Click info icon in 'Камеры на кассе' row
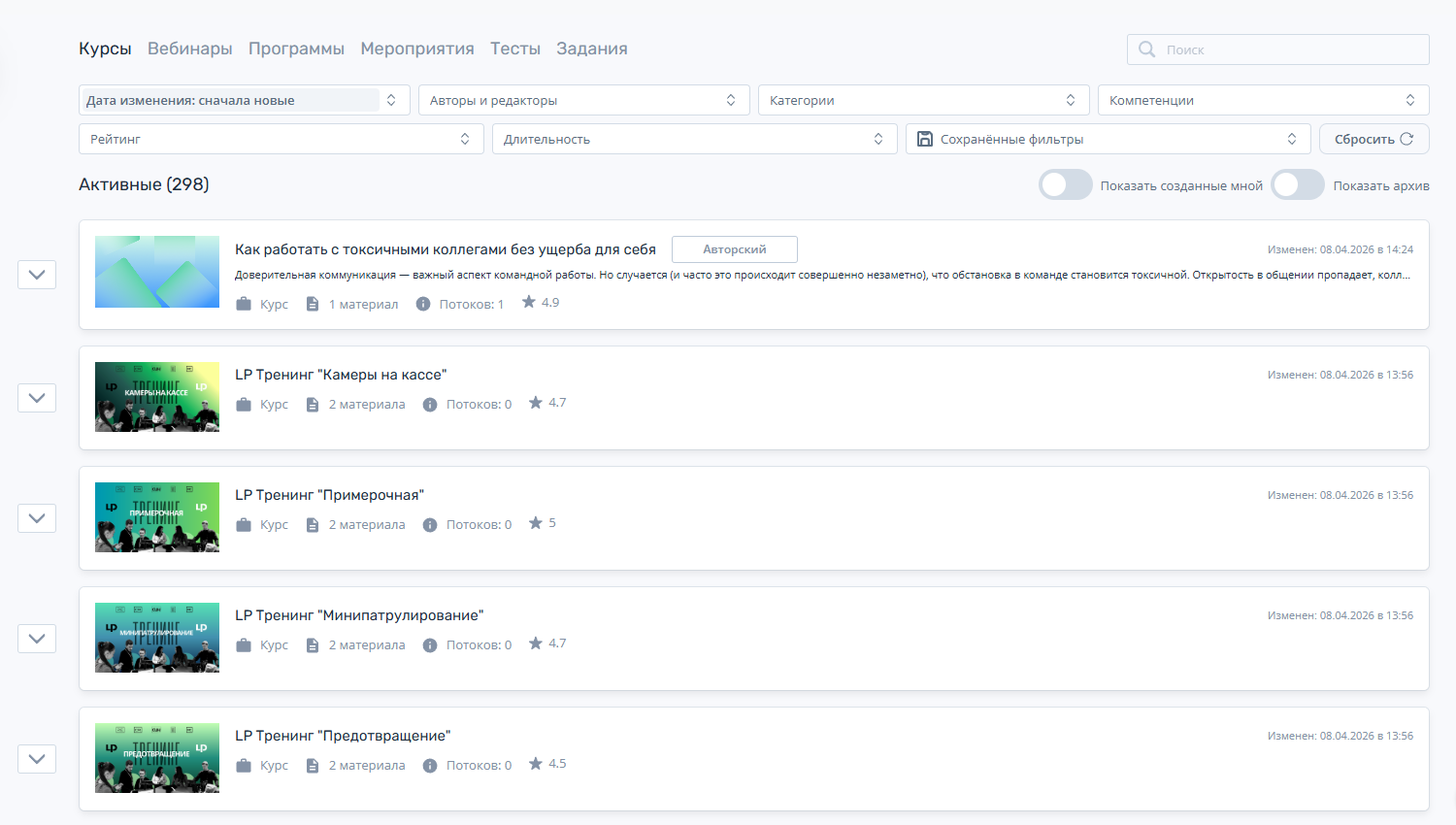This screenshot has height=825, width=1456. coord(430,404)
